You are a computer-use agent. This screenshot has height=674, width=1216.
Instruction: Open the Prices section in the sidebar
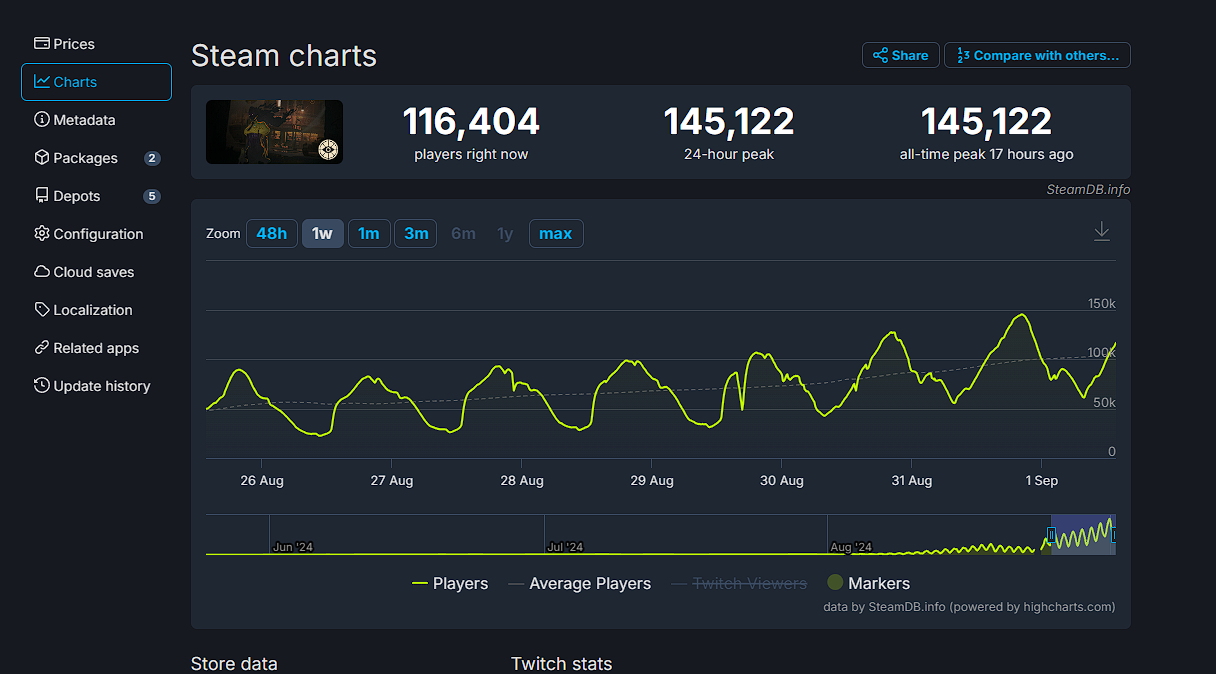pos(72,43)
